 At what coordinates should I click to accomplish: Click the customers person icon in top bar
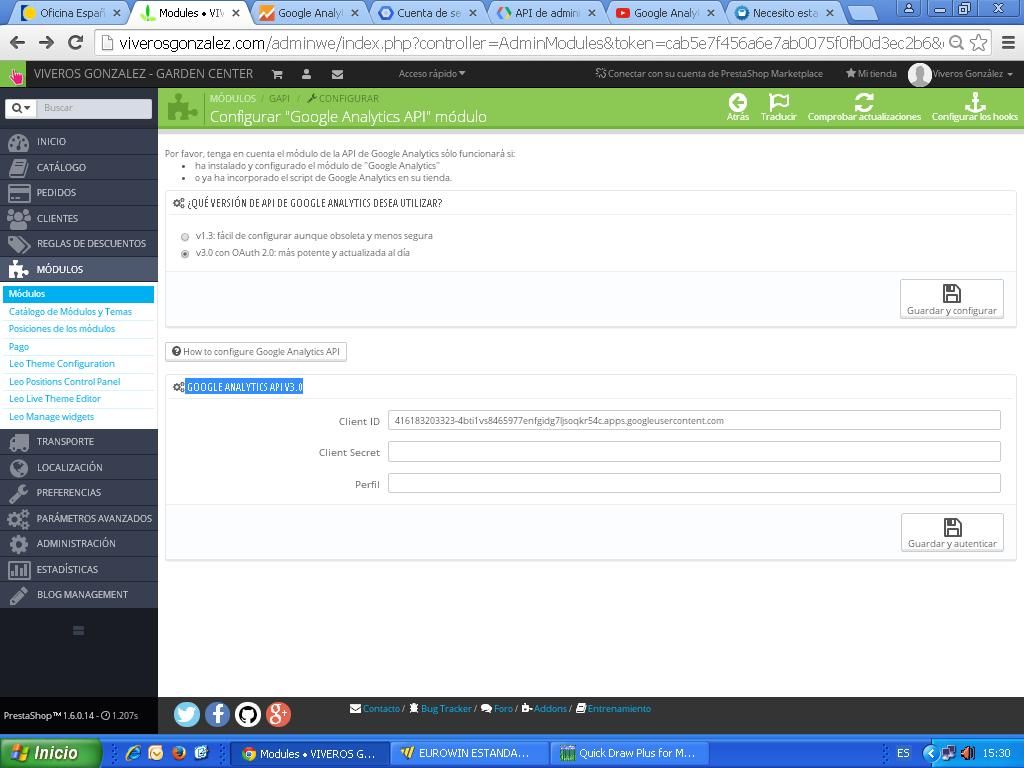pos(307,74)
